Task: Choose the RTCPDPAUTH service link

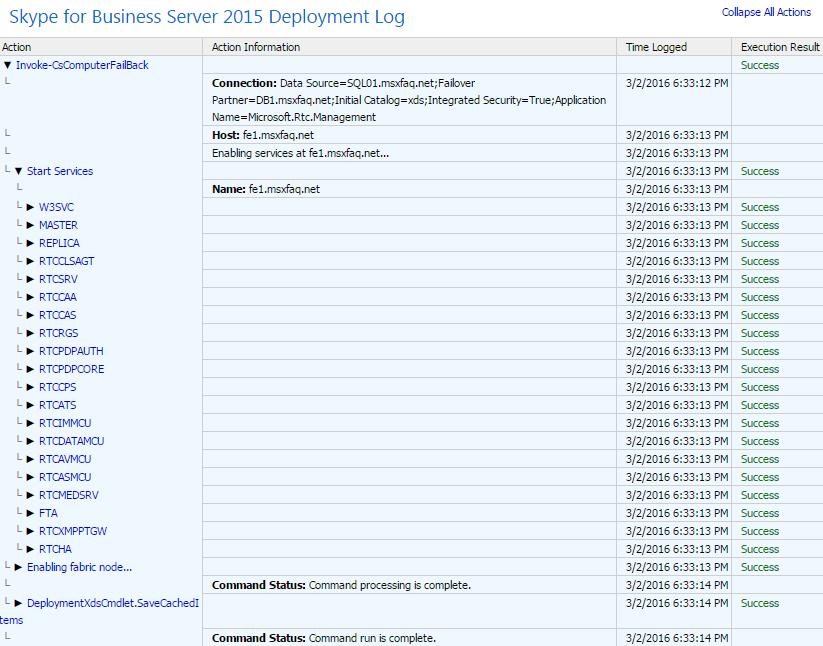Action: tap(71, 351)
